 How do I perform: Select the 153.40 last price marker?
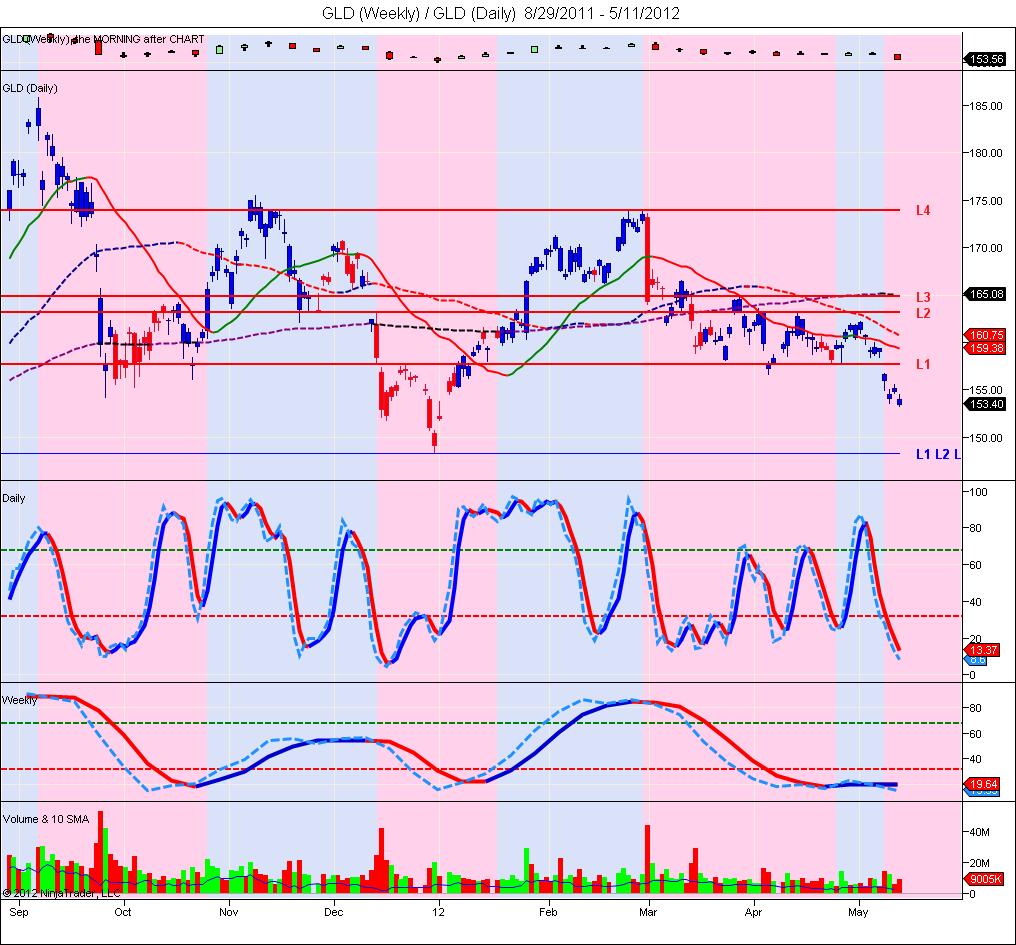tap(986, 404)
